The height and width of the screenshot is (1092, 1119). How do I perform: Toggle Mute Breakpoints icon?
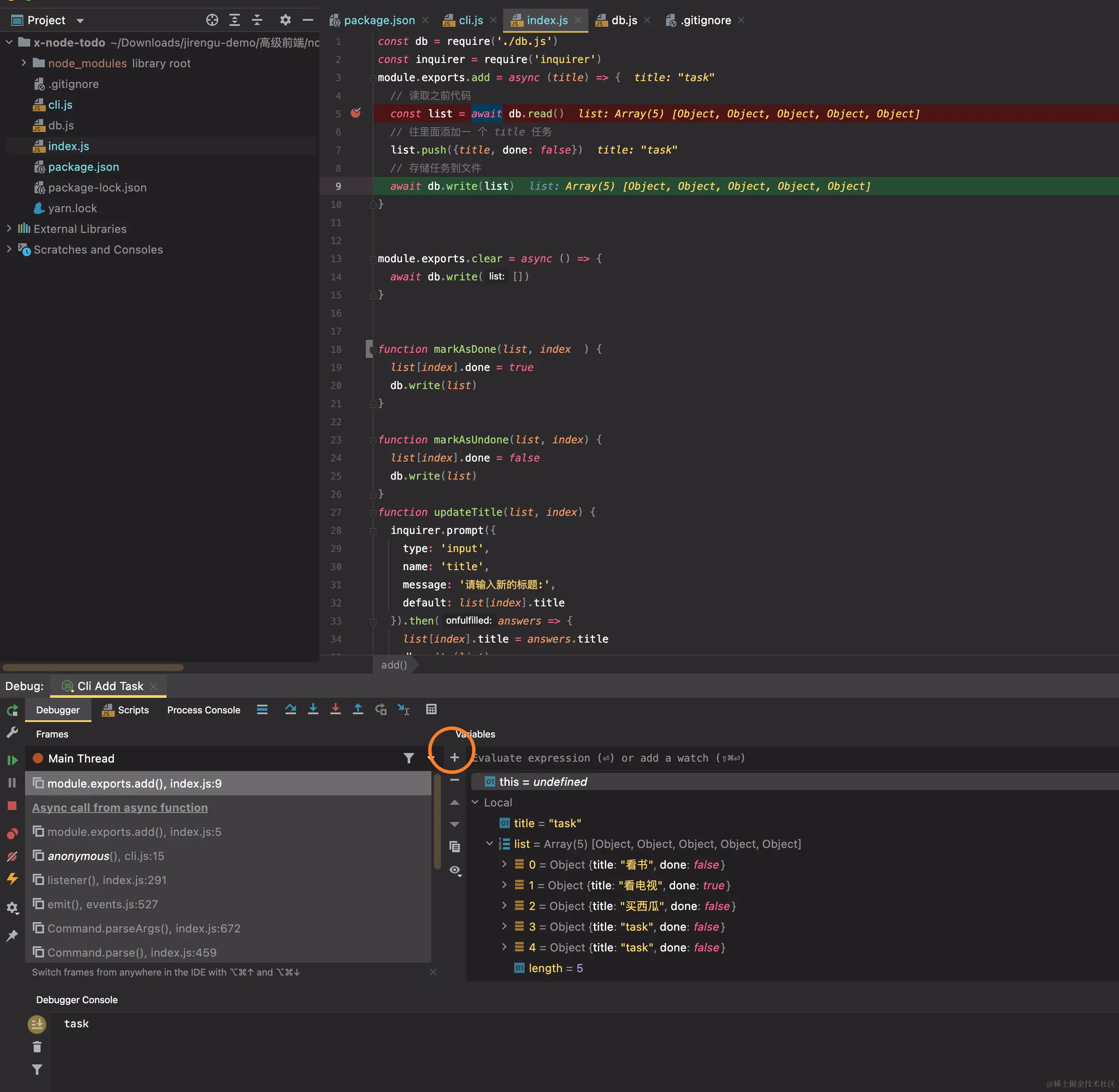[x=12, y=856]
